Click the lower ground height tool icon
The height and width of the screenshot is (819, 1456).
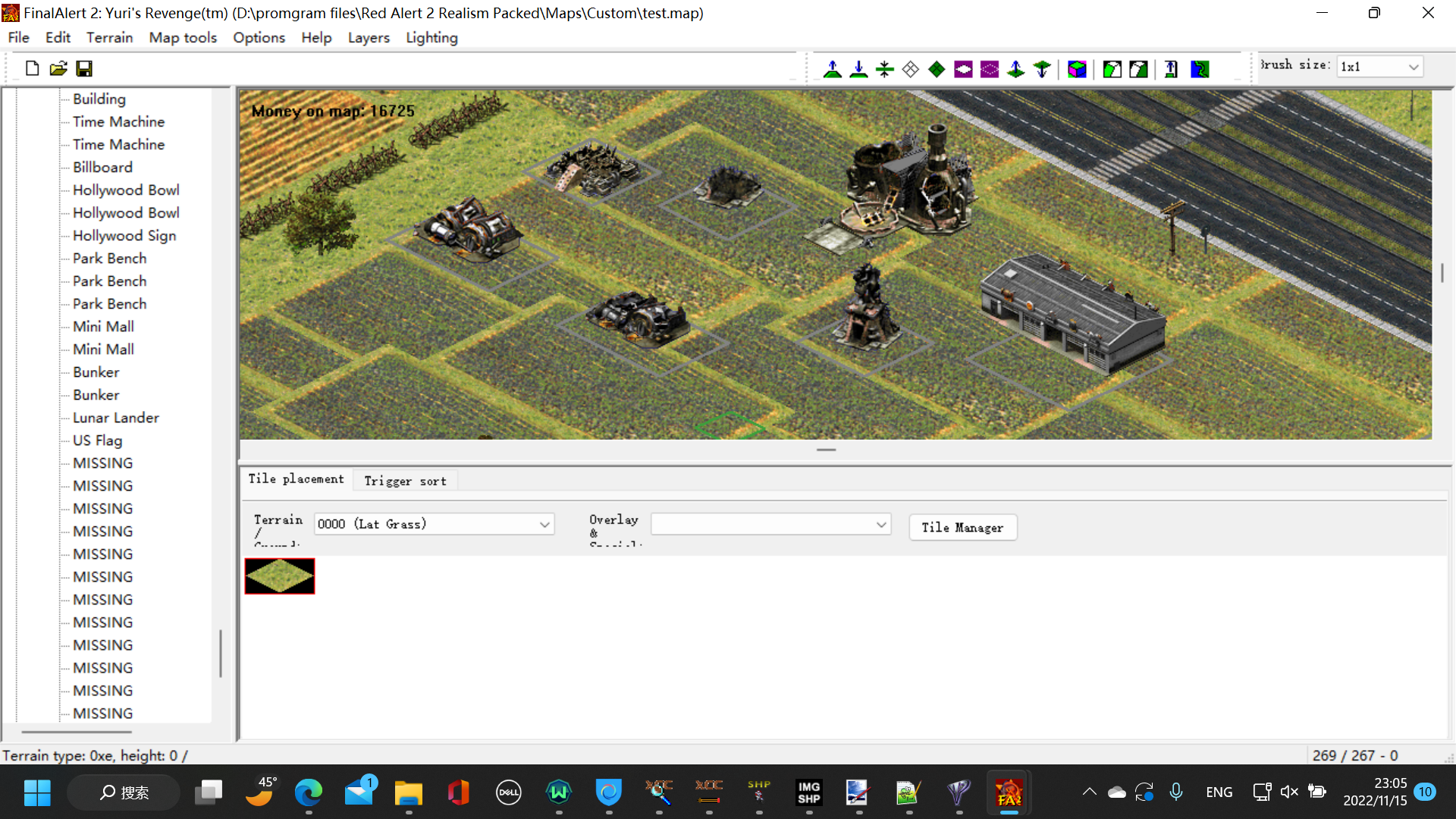[858, 69]
